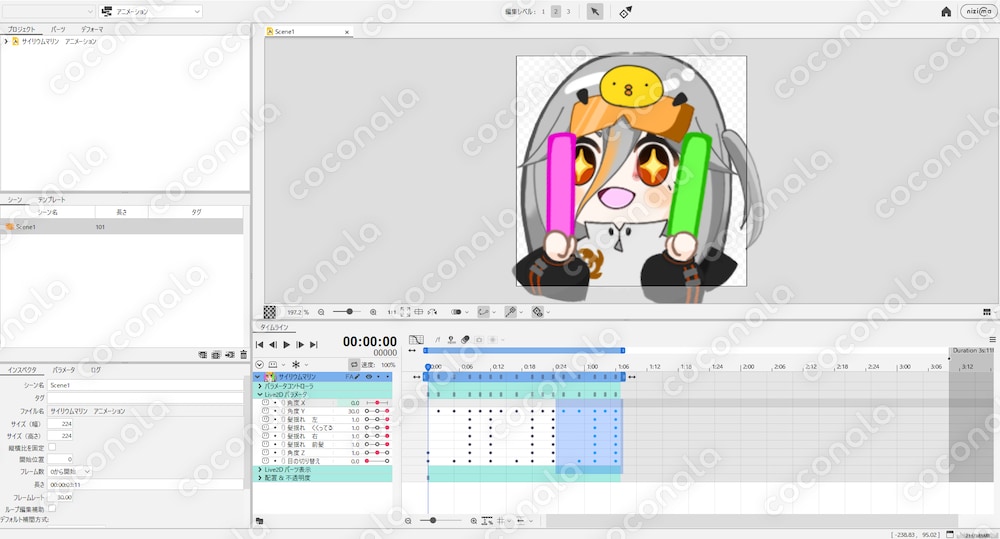Fit canvas to view with frame icon
The image size is (1000, 539).
[405, 312]
